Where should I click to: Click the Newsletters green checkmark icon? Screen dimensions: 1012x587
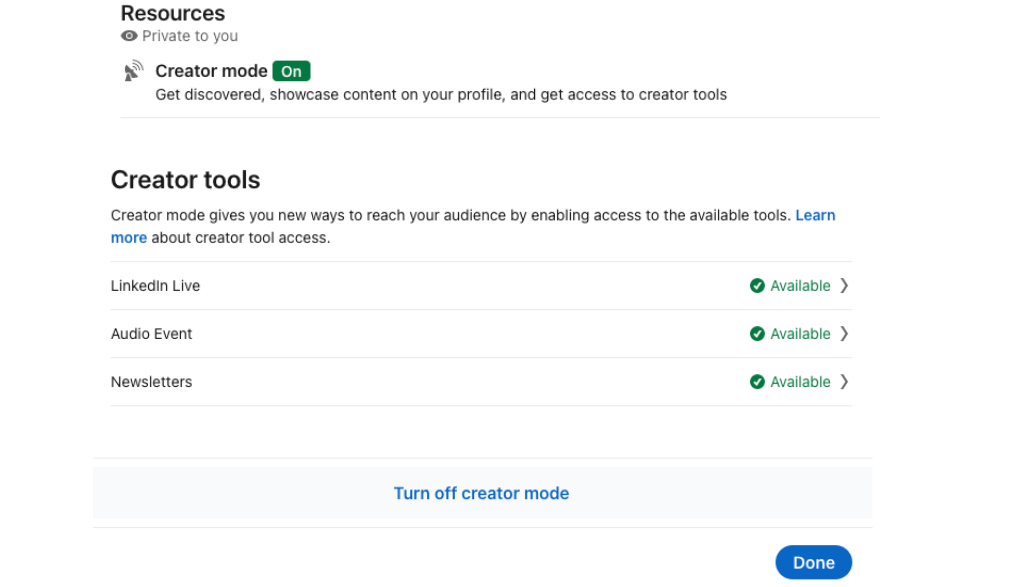pyautogui.click(x=757, y=382)
